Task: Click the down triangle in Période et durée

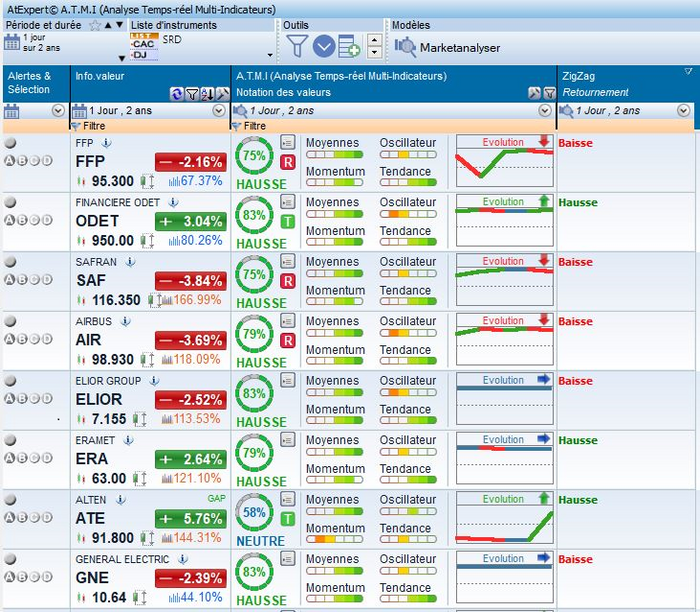Action: pos(119,25)
